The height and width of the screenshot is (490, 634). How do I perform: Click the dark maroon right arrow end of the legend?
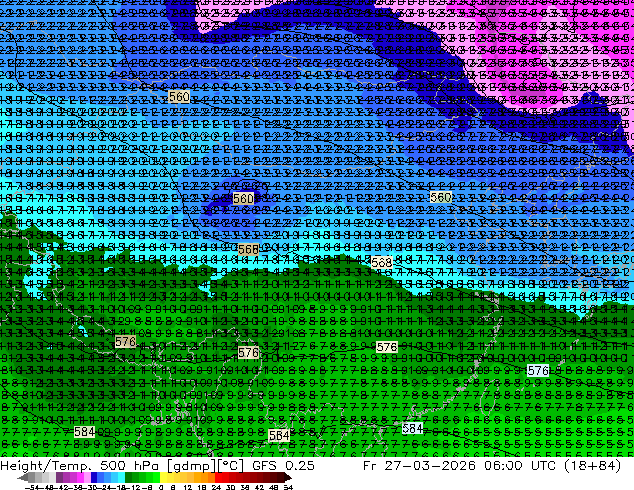287,478
